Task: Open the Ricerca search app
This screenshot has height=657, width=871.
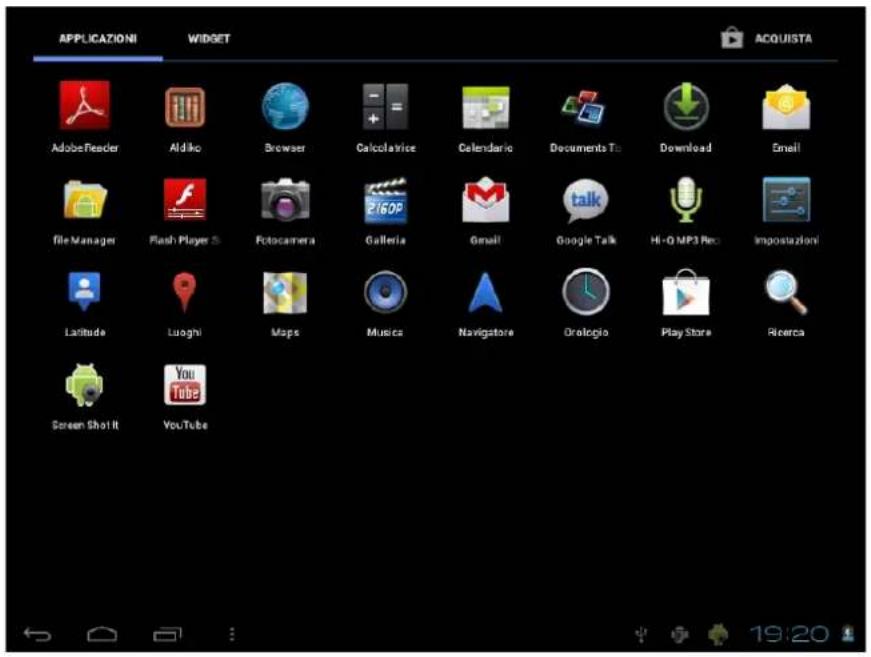Action: pos(786,292)
